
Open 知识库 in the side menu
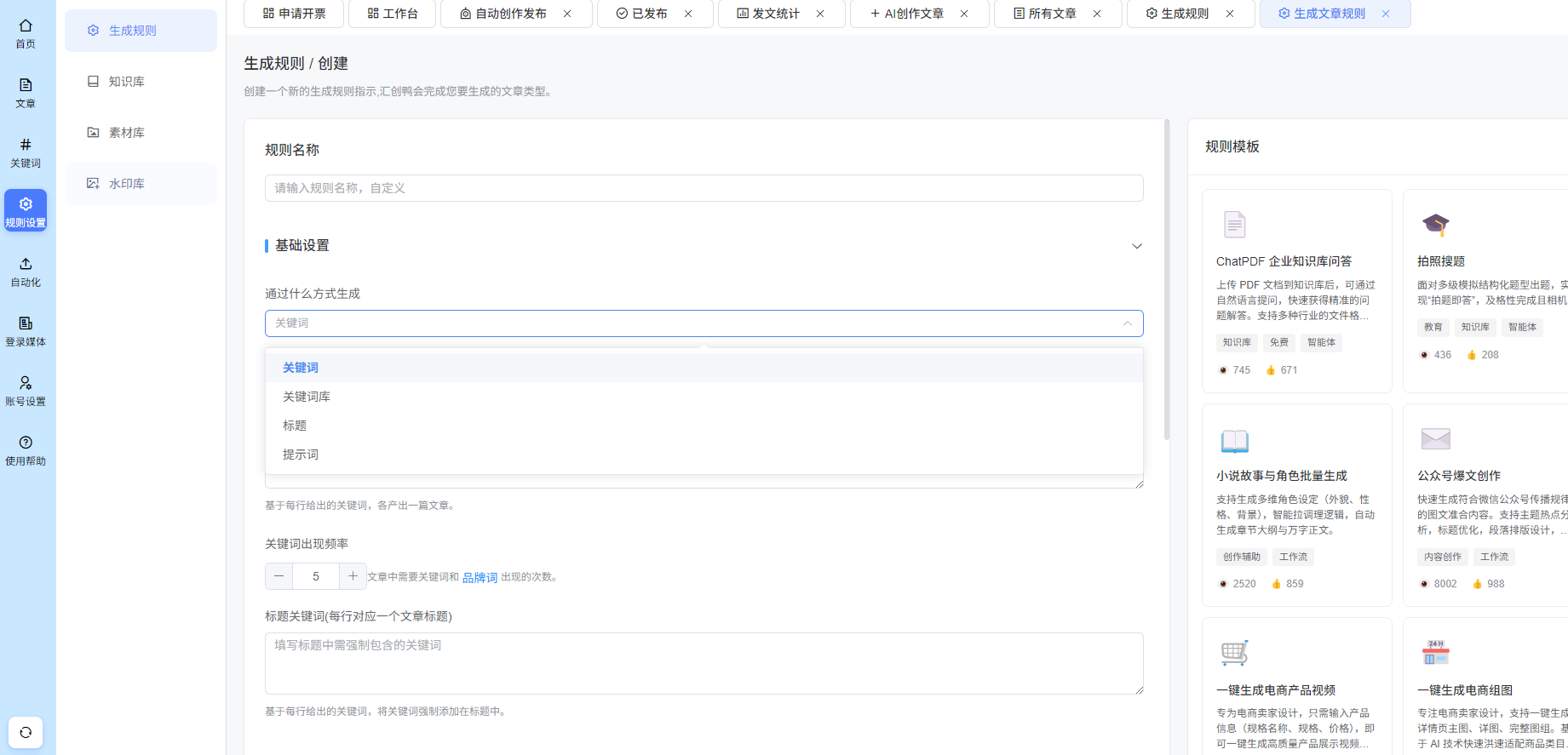point(127,82)
